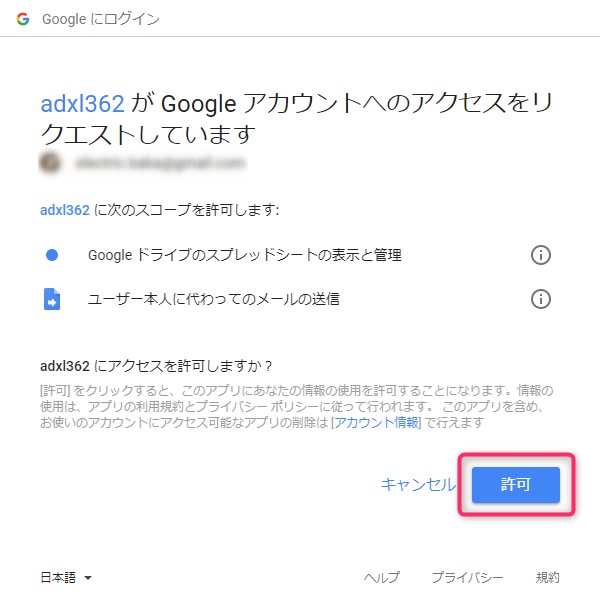The image size is (600, 609).
Task: Click the キャンセル button
Action: (417, 484)
